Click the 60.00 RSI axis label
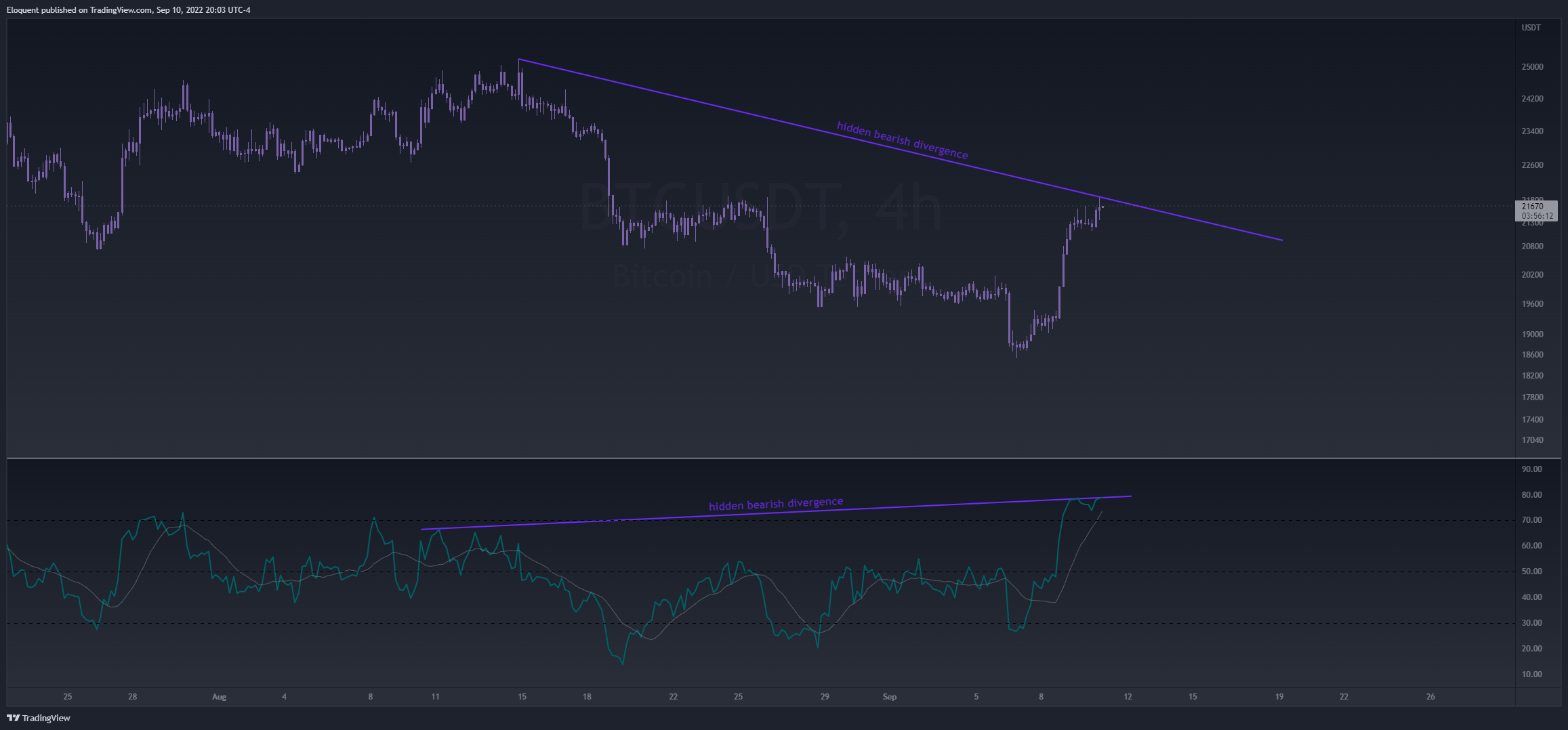This screenshot has width=1568, height=730. (1531, 546)
